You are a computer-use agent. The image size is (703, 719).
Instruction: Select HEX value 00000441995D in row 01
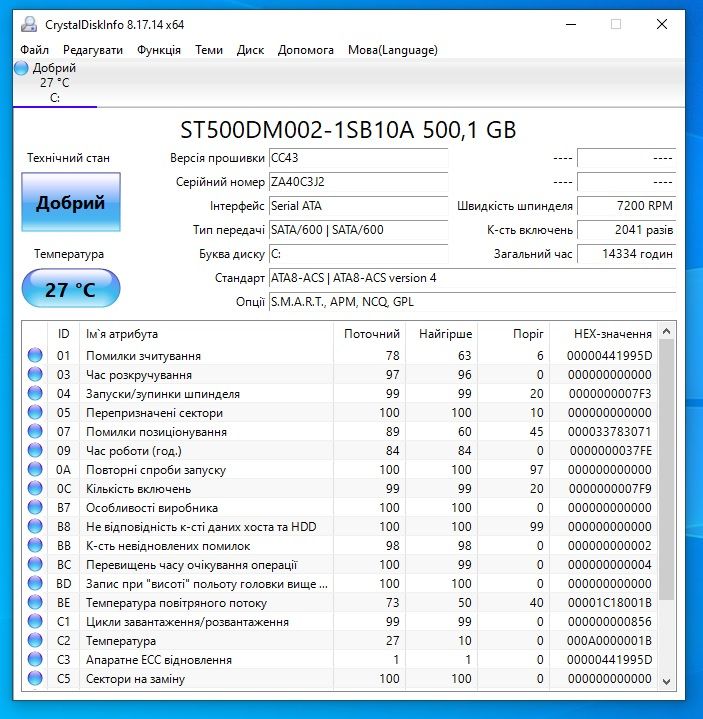(609, 355)
